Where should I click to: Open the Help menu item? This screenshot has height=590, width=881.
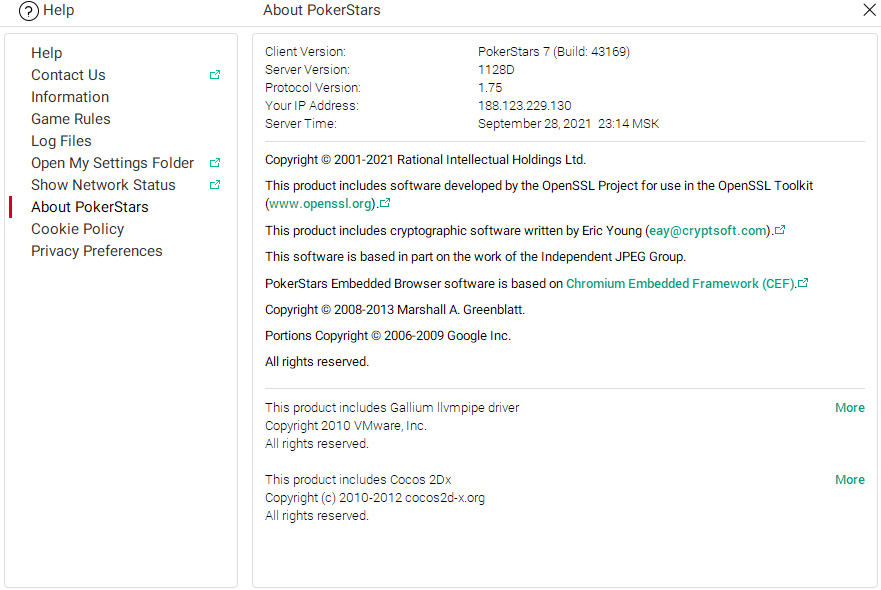click(46, 53)
